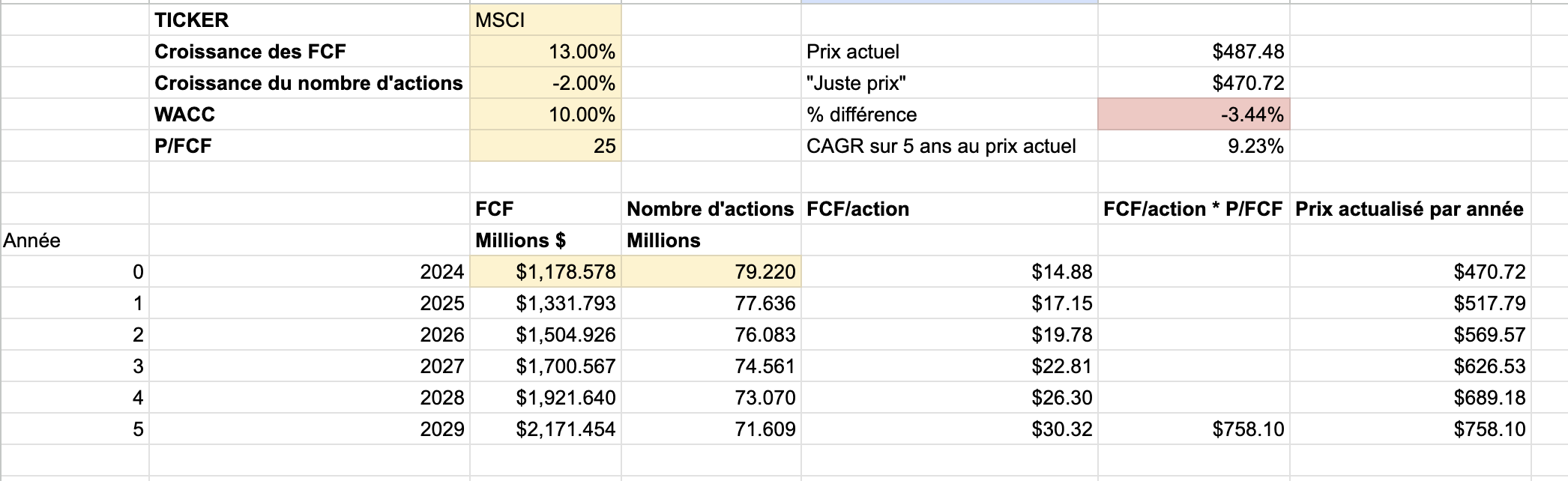Select the MSCI ticker cell
Viewport: 1568px width, 481px height.
tap(546, 20)
